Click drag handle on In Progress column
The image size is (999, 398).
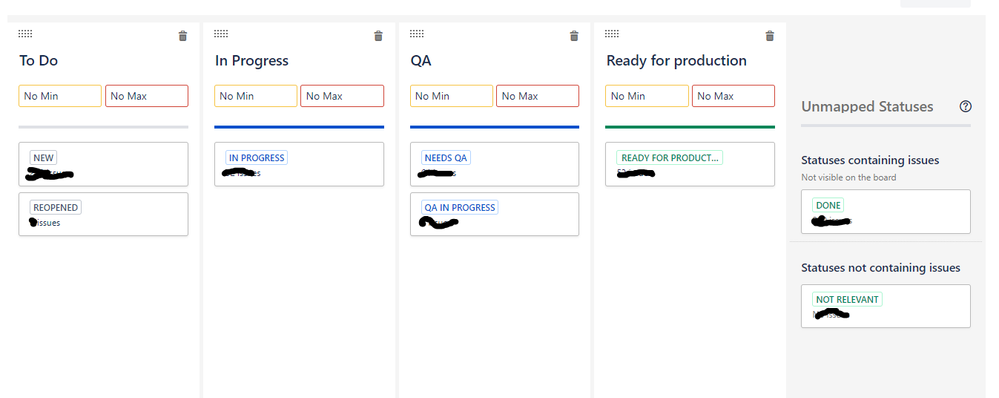point(221,34)
